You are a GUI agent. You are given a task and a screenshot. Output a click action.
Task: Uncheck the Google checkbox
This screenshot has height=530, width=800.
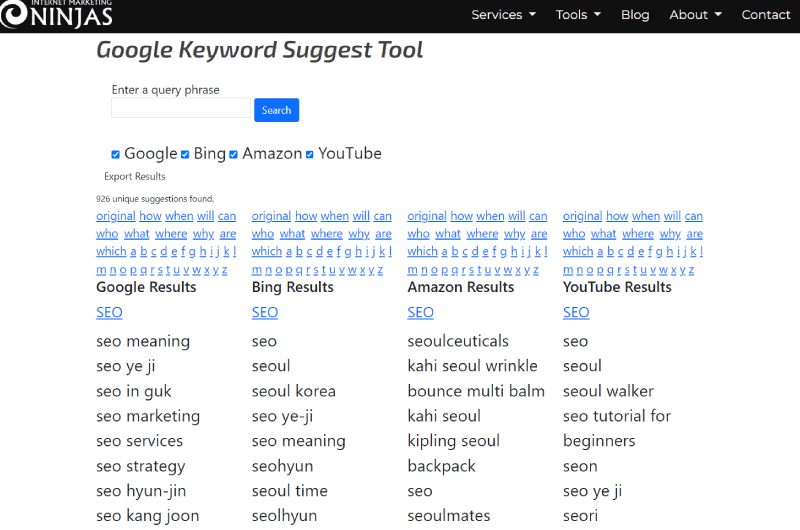(x=115, y=154)
